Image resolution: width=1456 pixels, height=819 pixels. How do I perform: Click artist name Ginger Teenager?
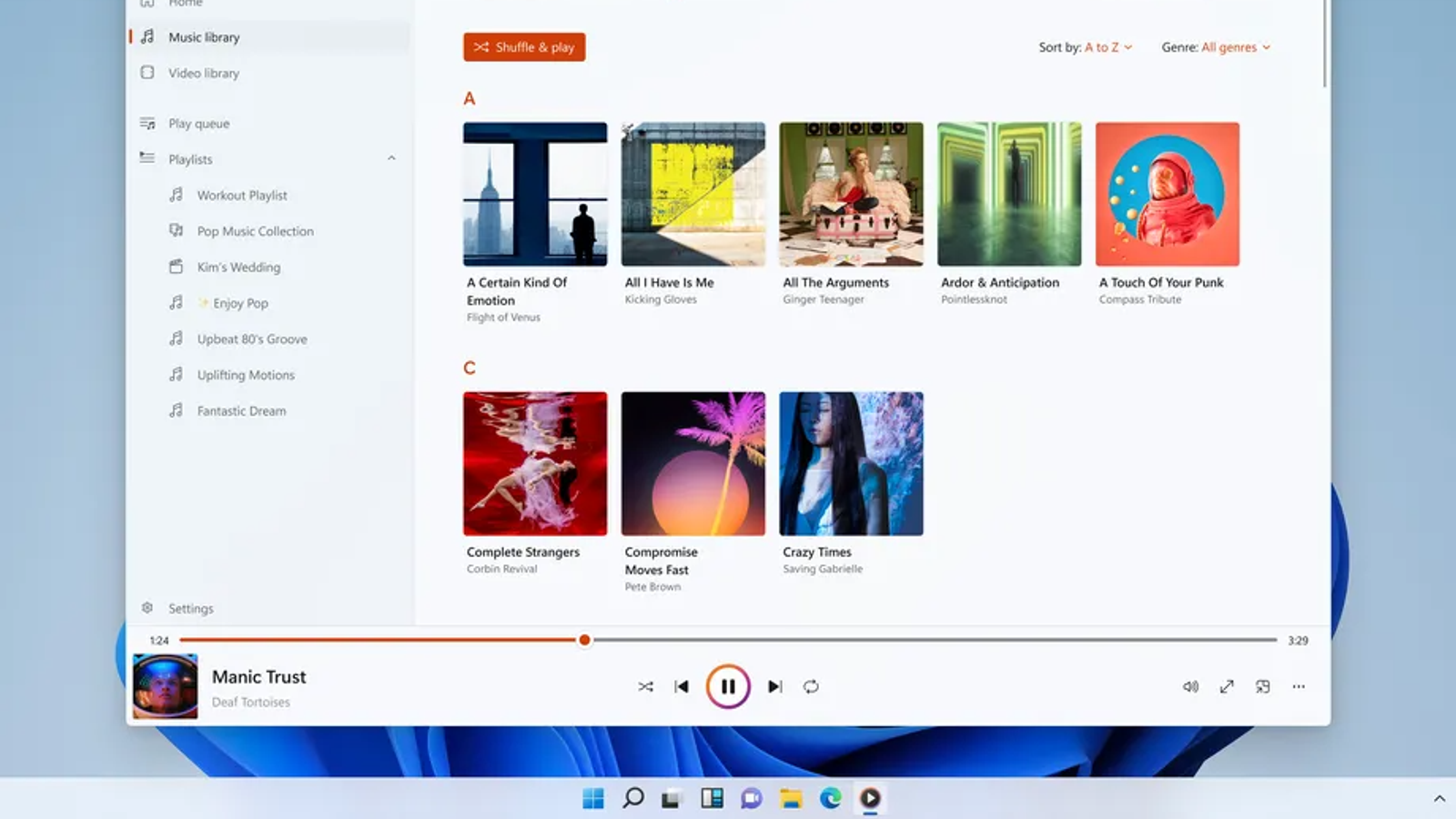point(824,299)
